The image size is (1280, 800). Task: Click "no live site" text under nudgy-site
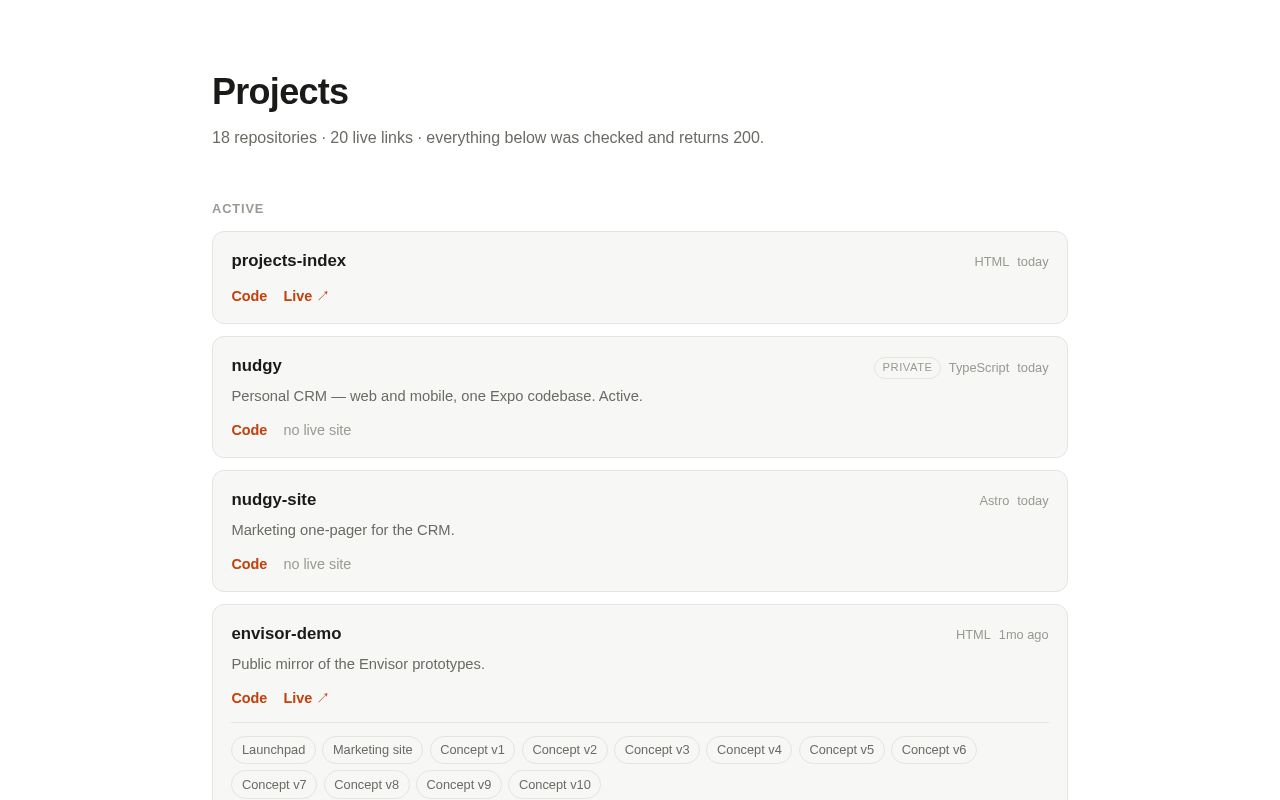(317, 564)
